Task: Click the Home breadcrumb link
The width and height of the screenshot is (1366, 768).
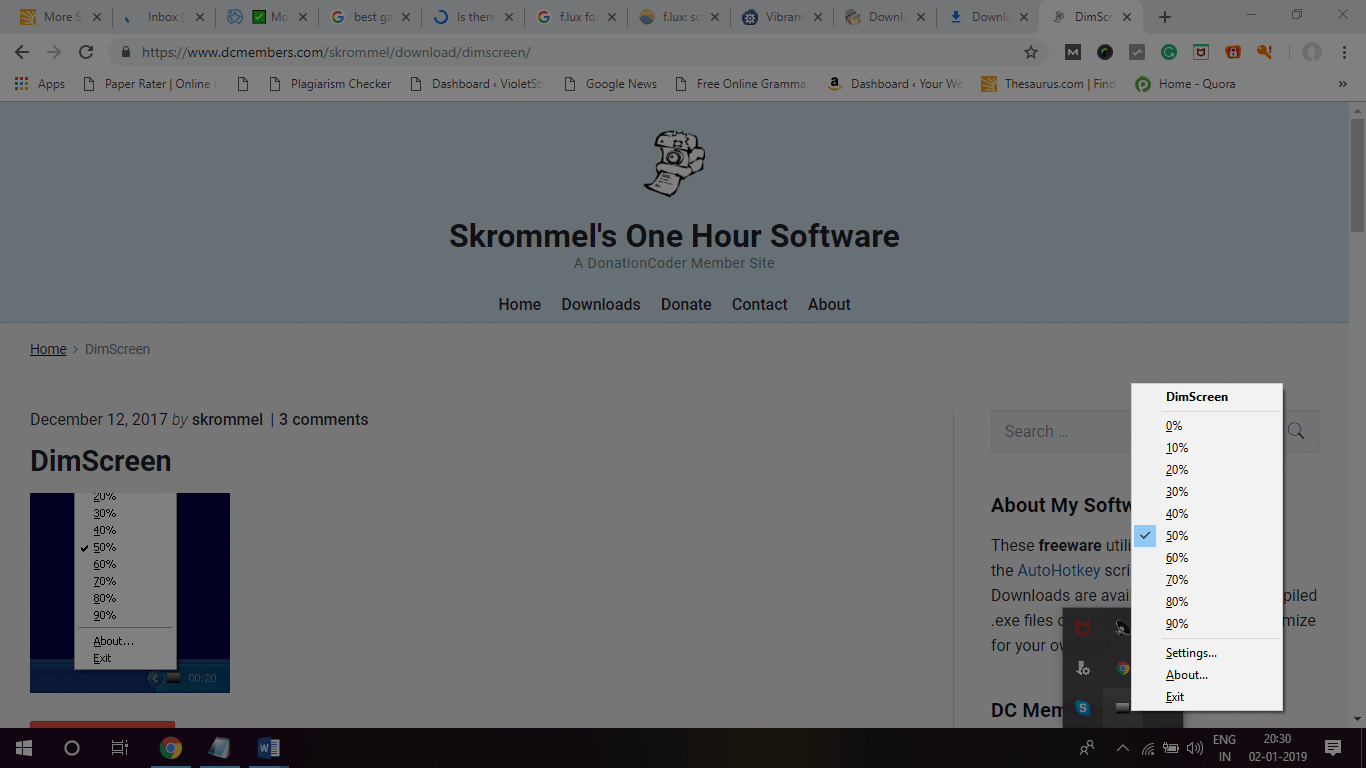Action: (48, 349)
